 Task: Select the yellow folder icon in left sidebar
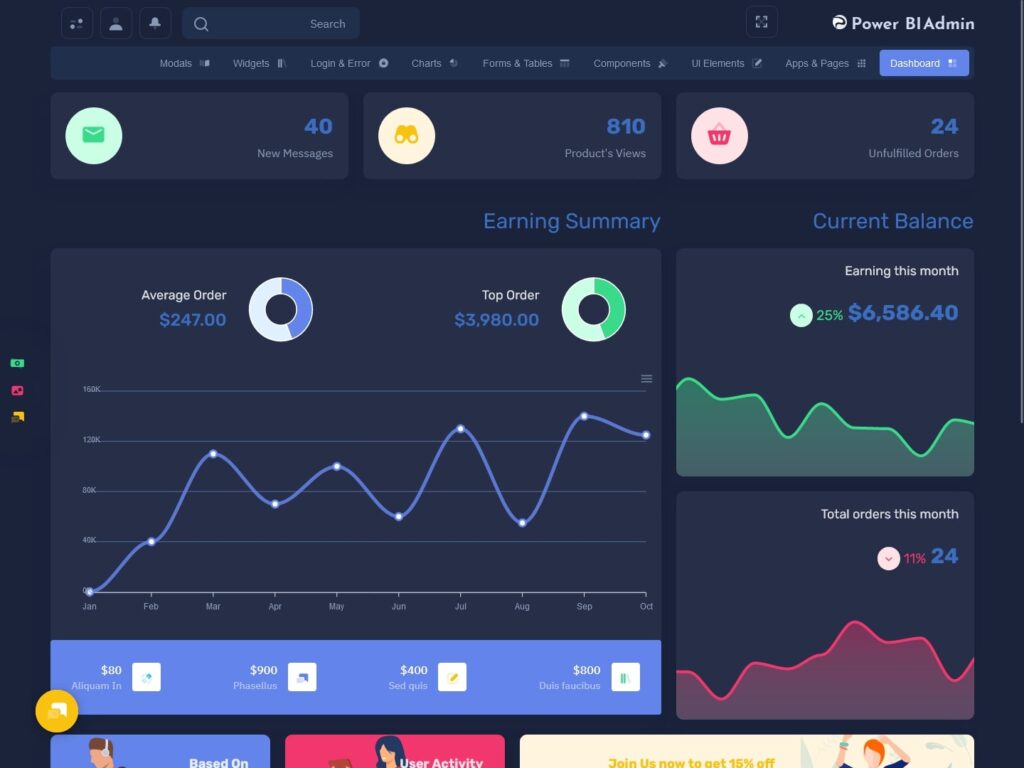16,417
